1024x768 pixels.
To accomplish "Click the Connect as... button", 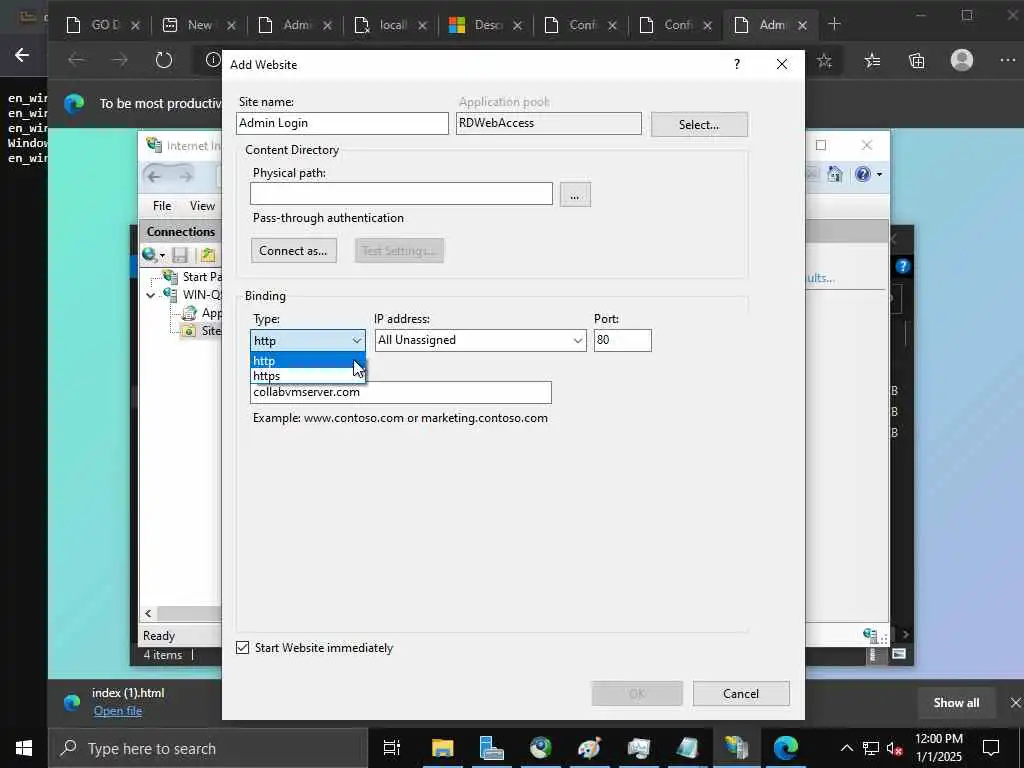I will tap(294, 251).
